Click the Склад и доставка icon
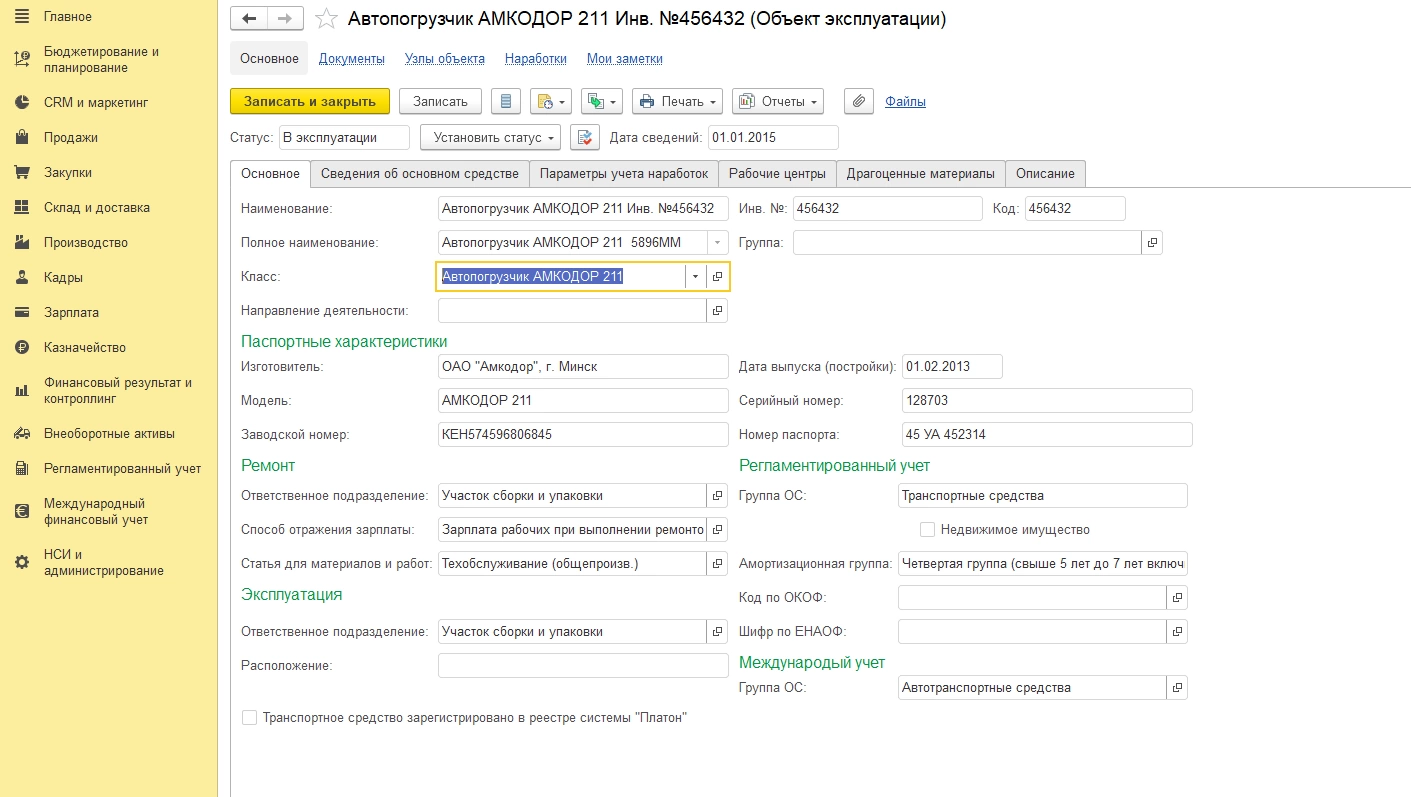 point(22,207)
